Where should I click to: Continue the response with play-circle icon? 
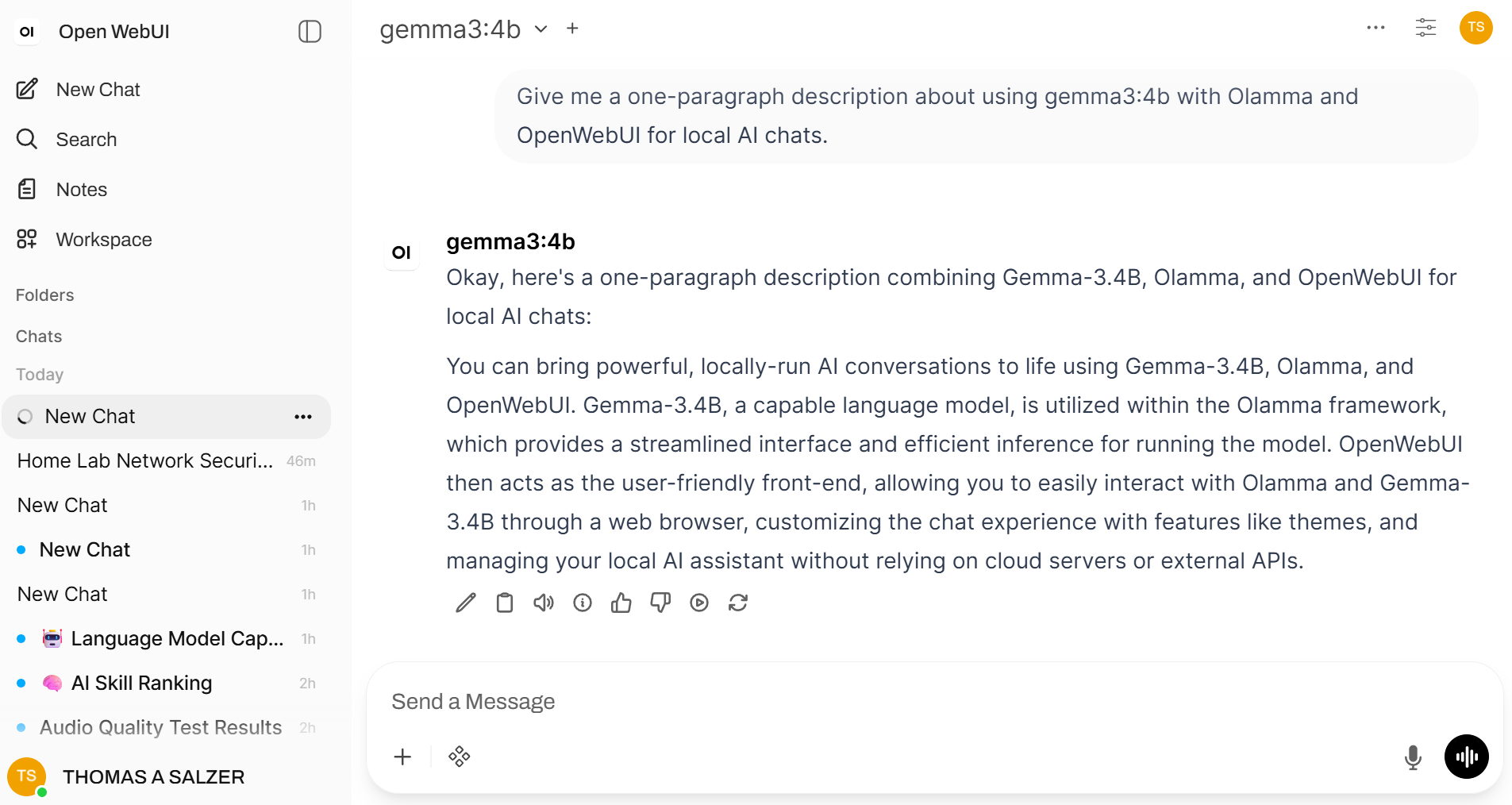point(699,603)
